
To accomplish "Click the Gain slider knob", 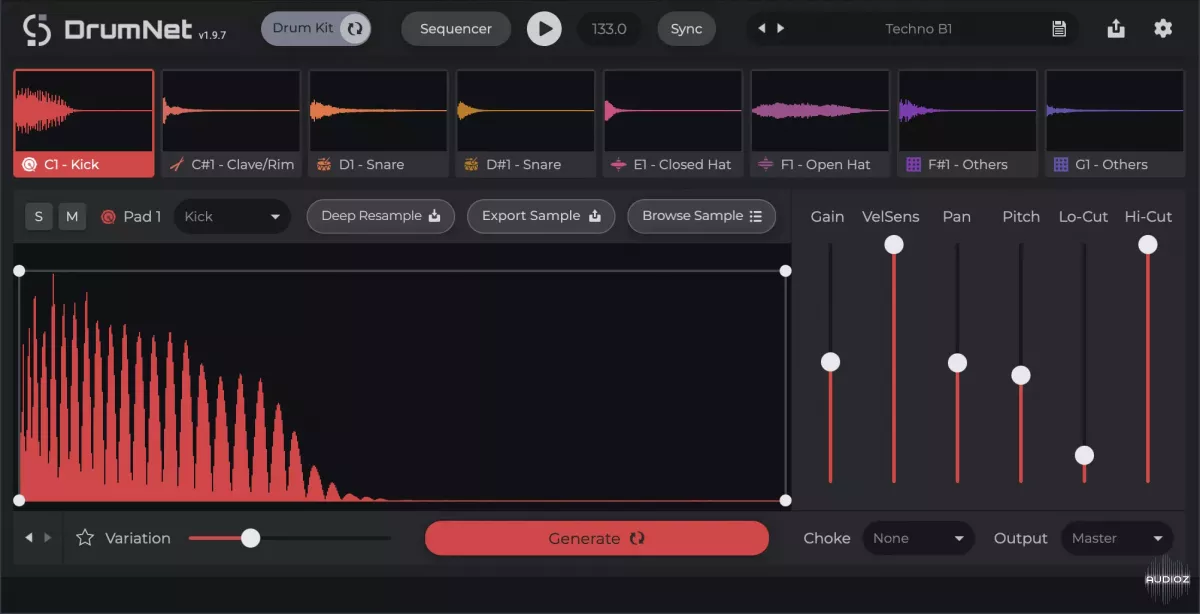I will [830, 362].
